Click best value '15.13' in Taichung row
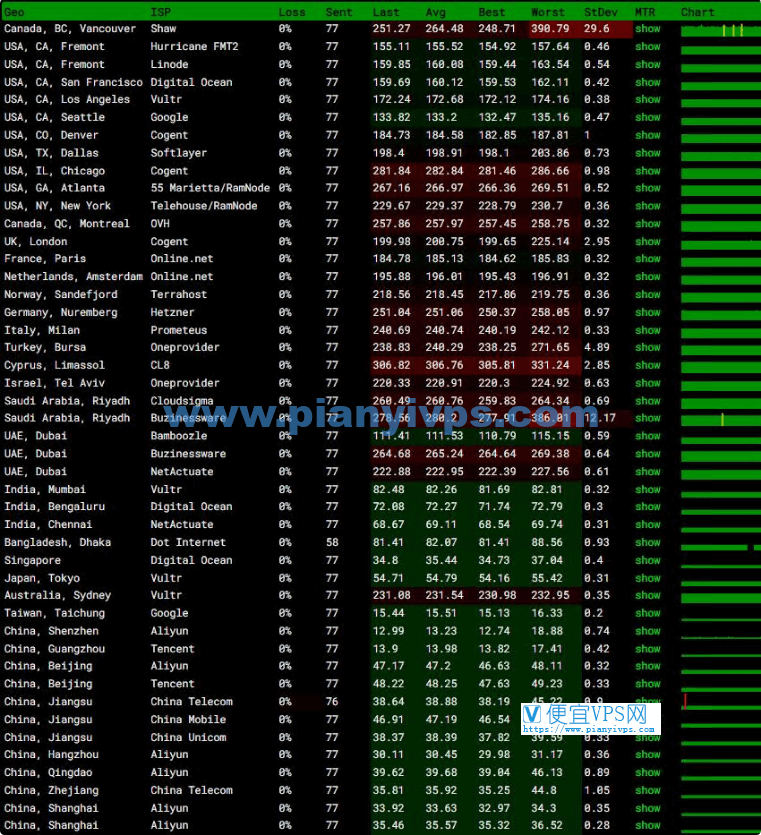The image size is (761, 835). click(494, 613)
